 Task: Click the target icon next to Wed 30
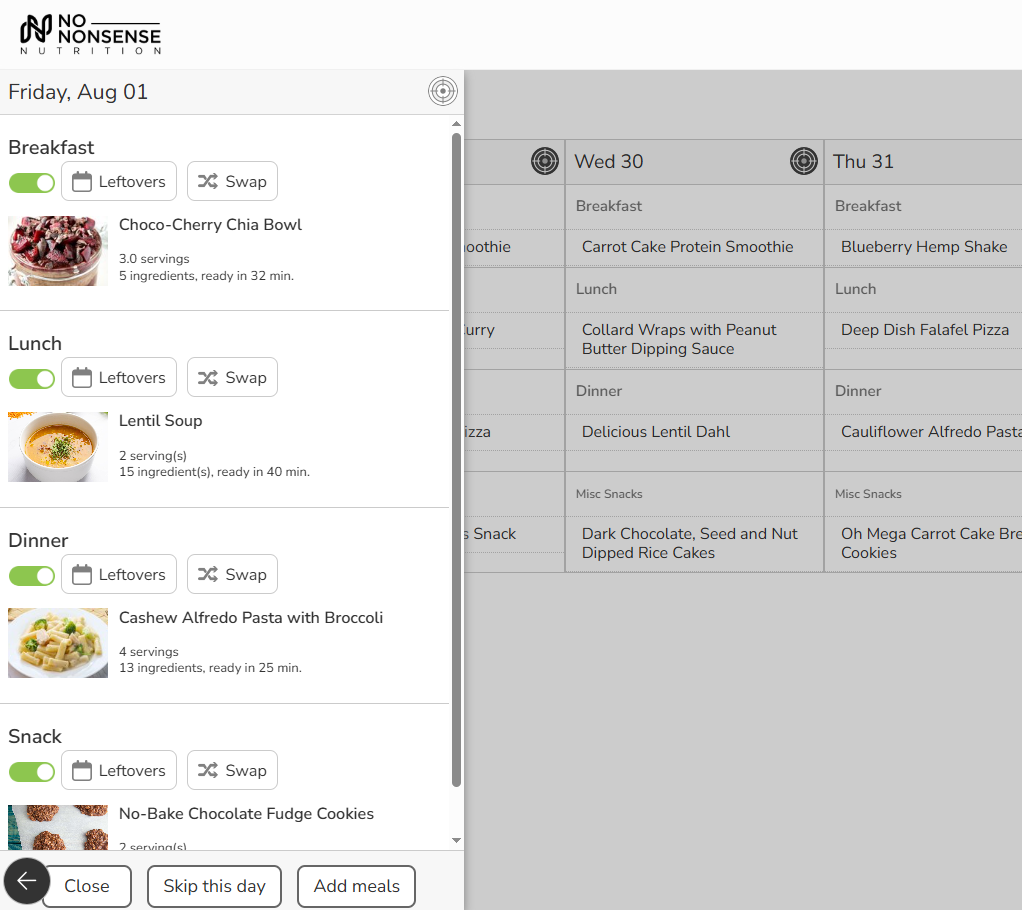(x=803, y=161)
